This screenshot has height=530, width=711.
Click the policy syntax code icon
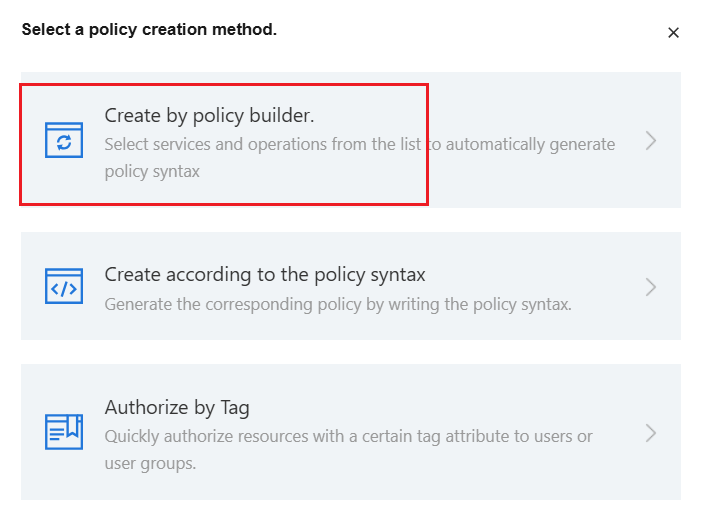click(64, 287)
